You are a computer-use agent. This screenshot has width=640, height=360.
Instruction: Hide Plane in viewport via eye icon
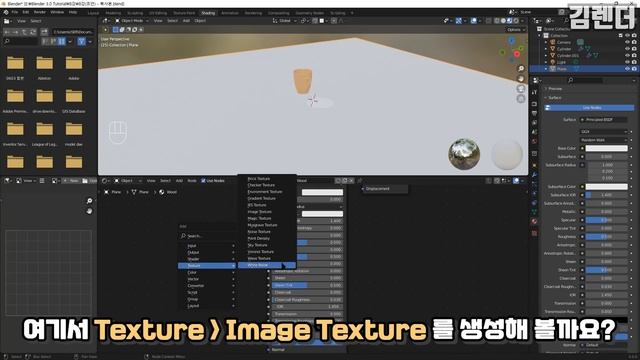coord(627,69)
